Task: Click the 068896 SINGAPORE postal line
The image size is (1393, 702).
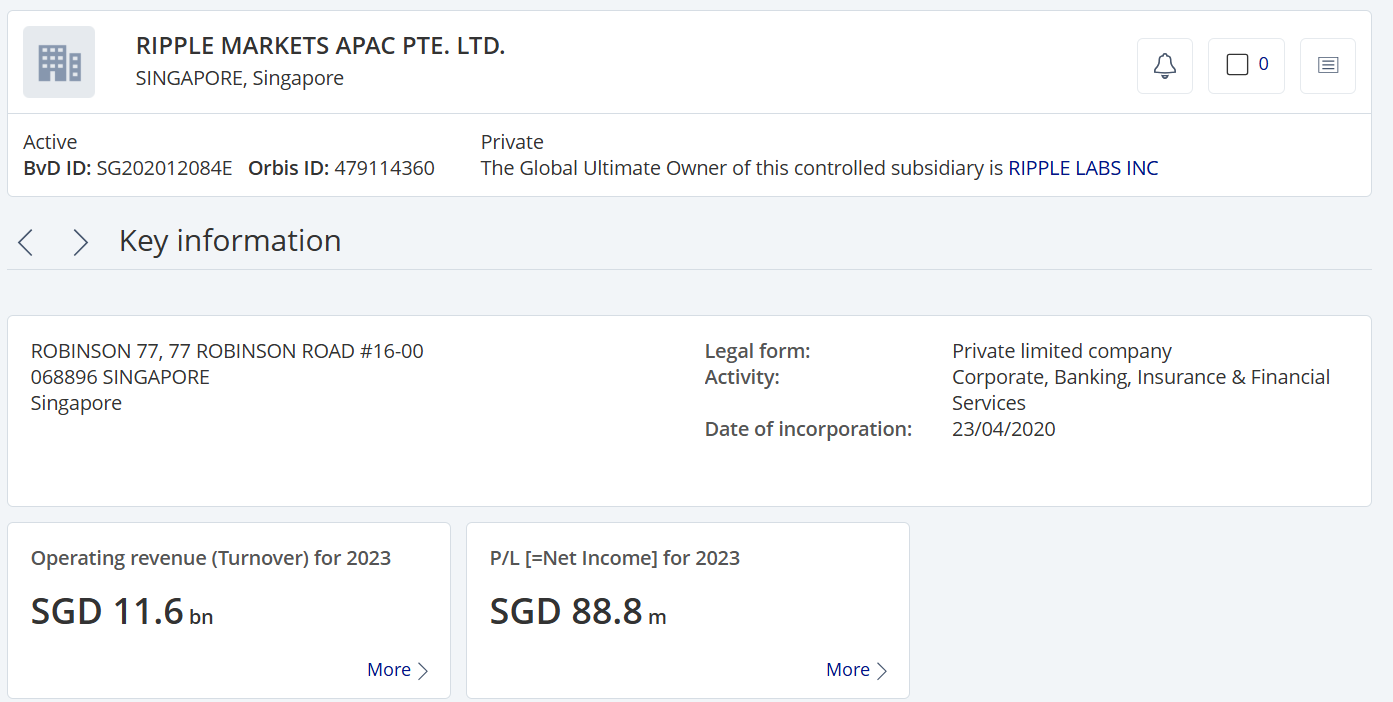Action: coord(120,377)
